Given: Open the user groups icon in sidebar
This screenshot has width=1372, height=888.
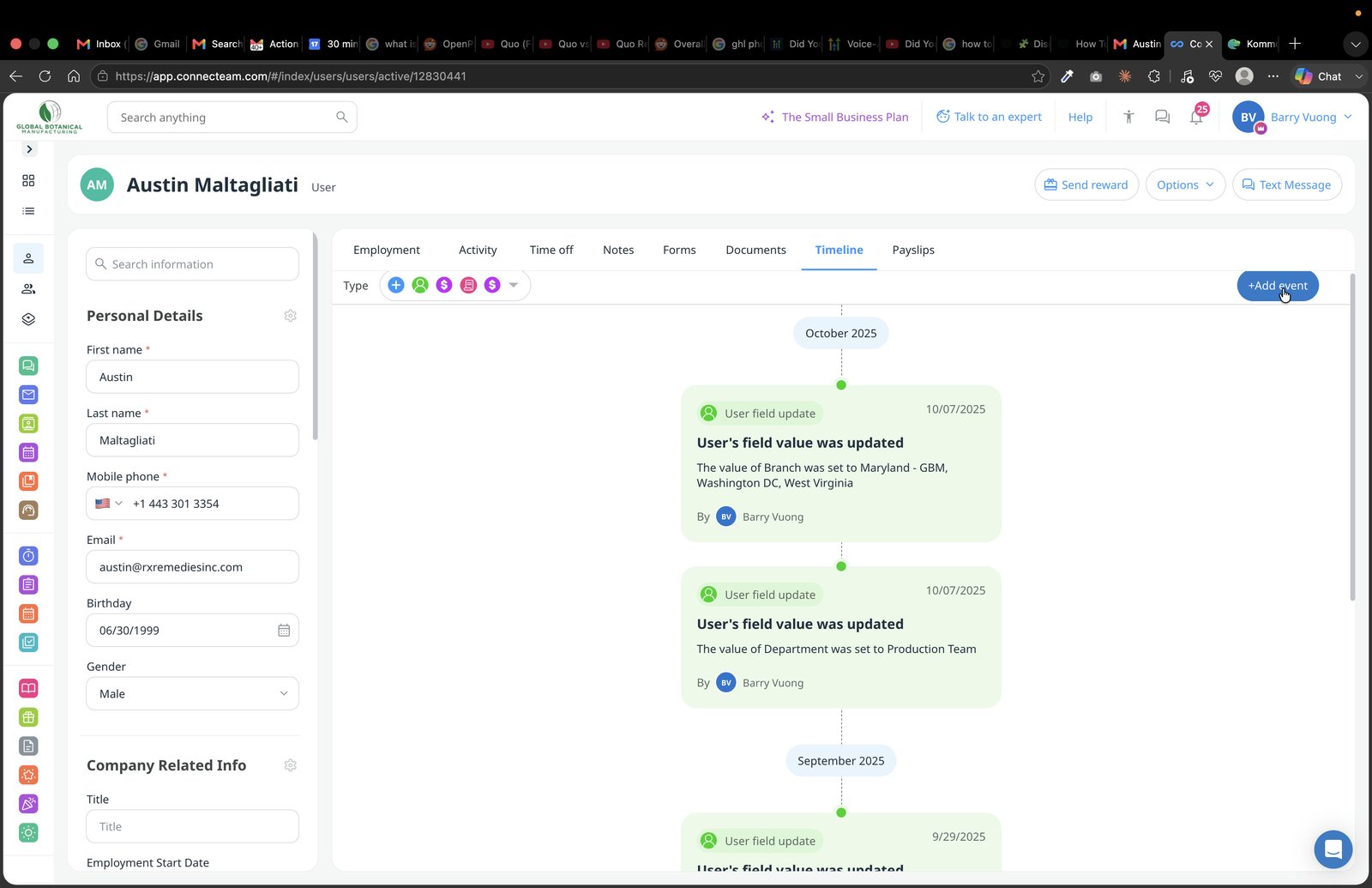Looking at the screenshot, I should tap(28, 289).
